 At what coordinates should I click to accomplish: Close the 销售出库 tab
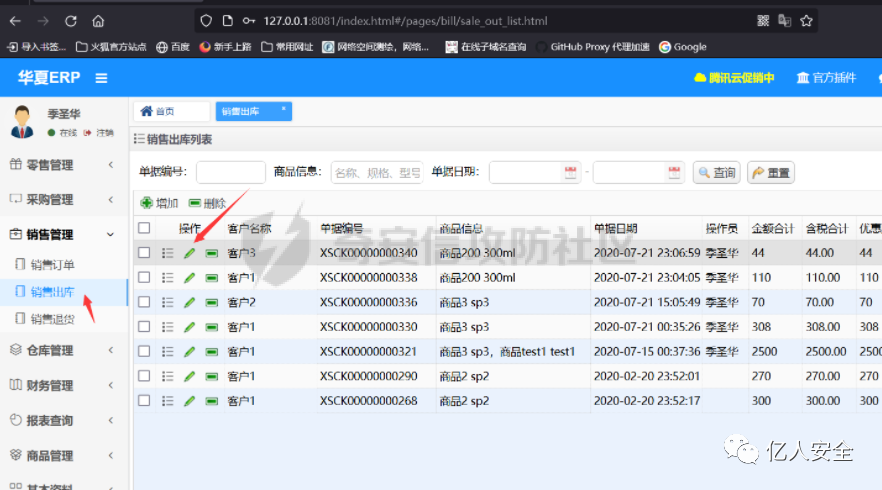click(284, 109)
